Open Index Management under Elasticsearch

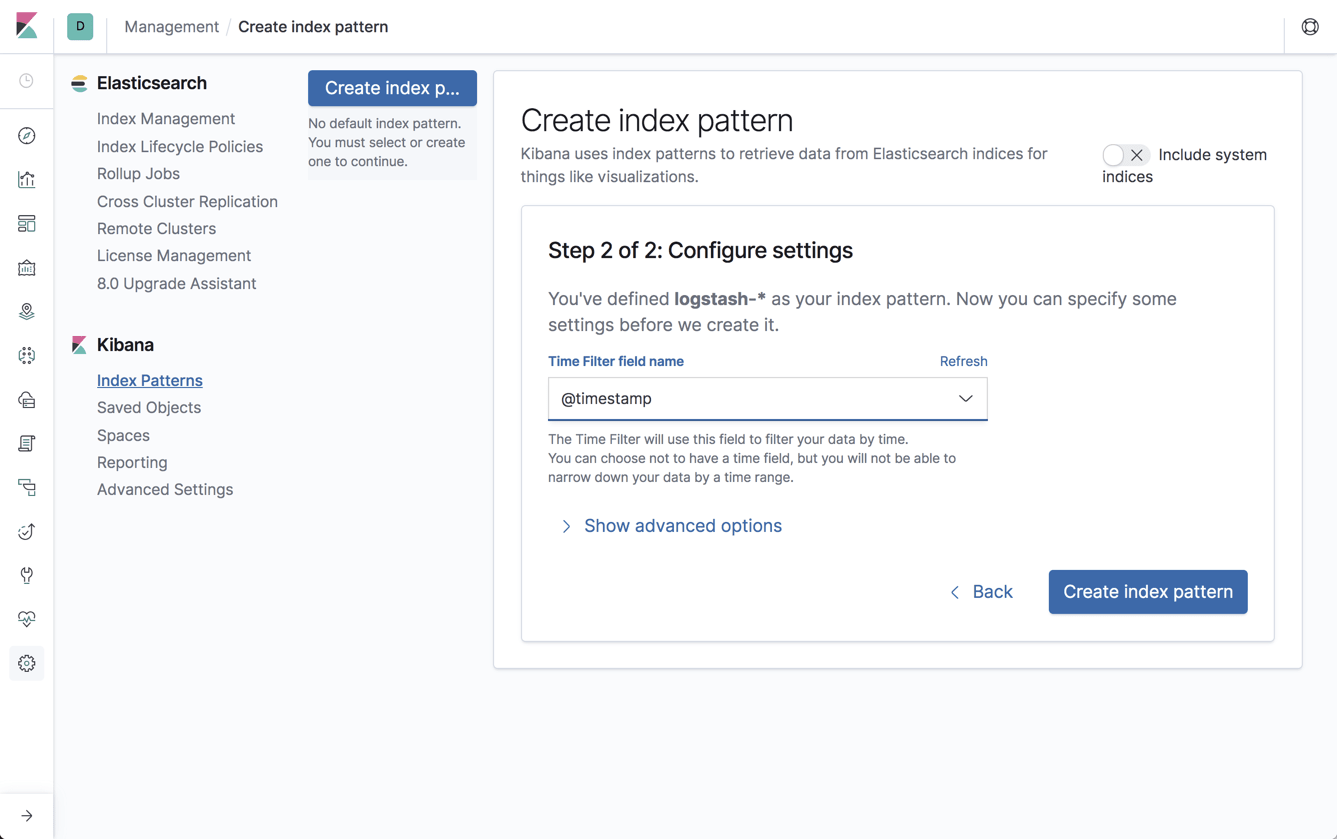point(166,119)
